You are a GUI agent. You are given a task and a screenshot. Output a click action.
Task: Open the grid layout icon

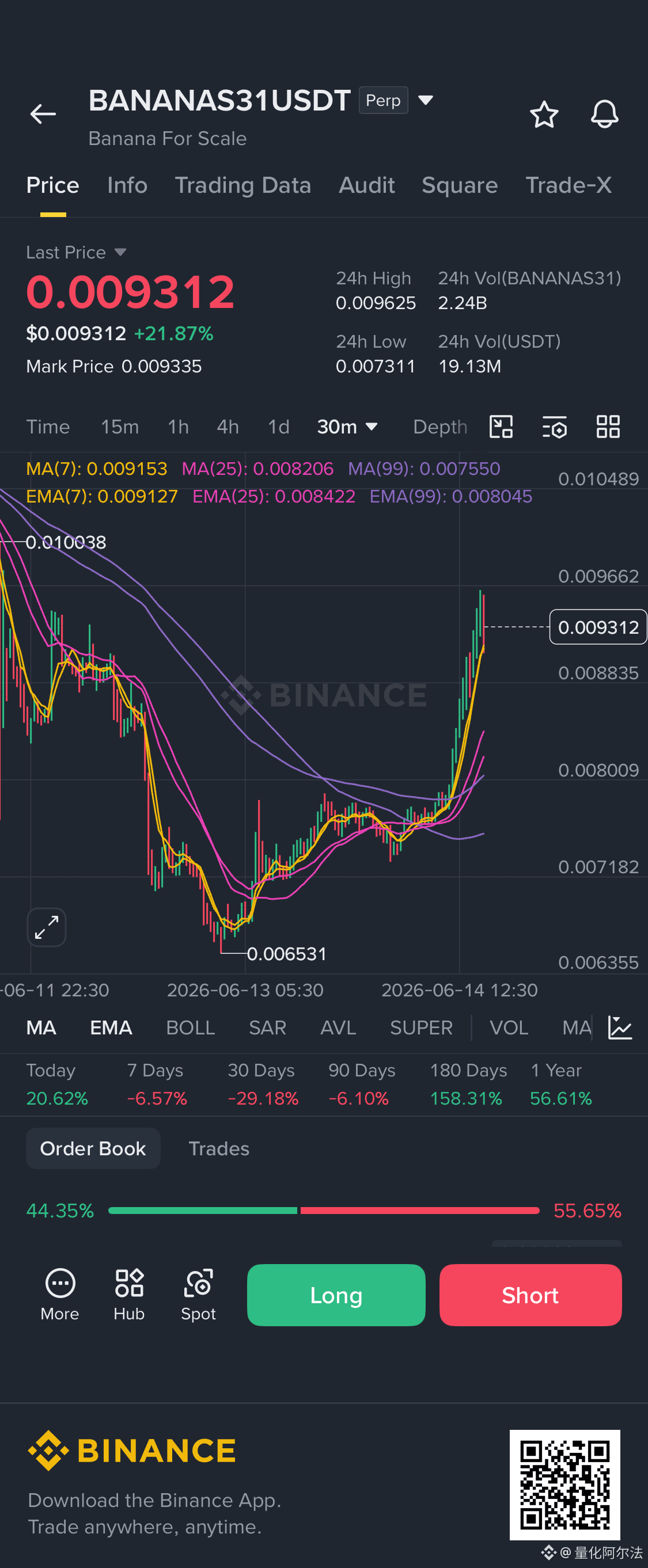(x=608, y=427)
